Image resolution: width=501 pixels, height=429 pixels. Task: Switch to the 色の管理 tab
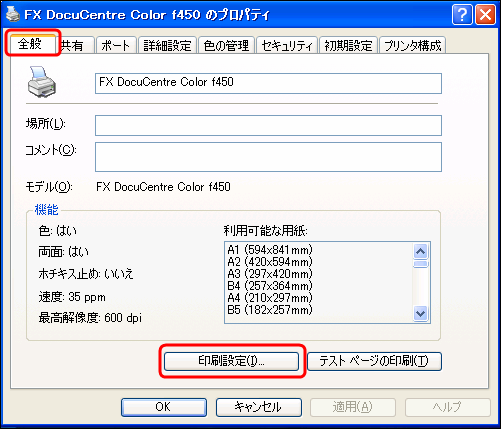(226, 45)
